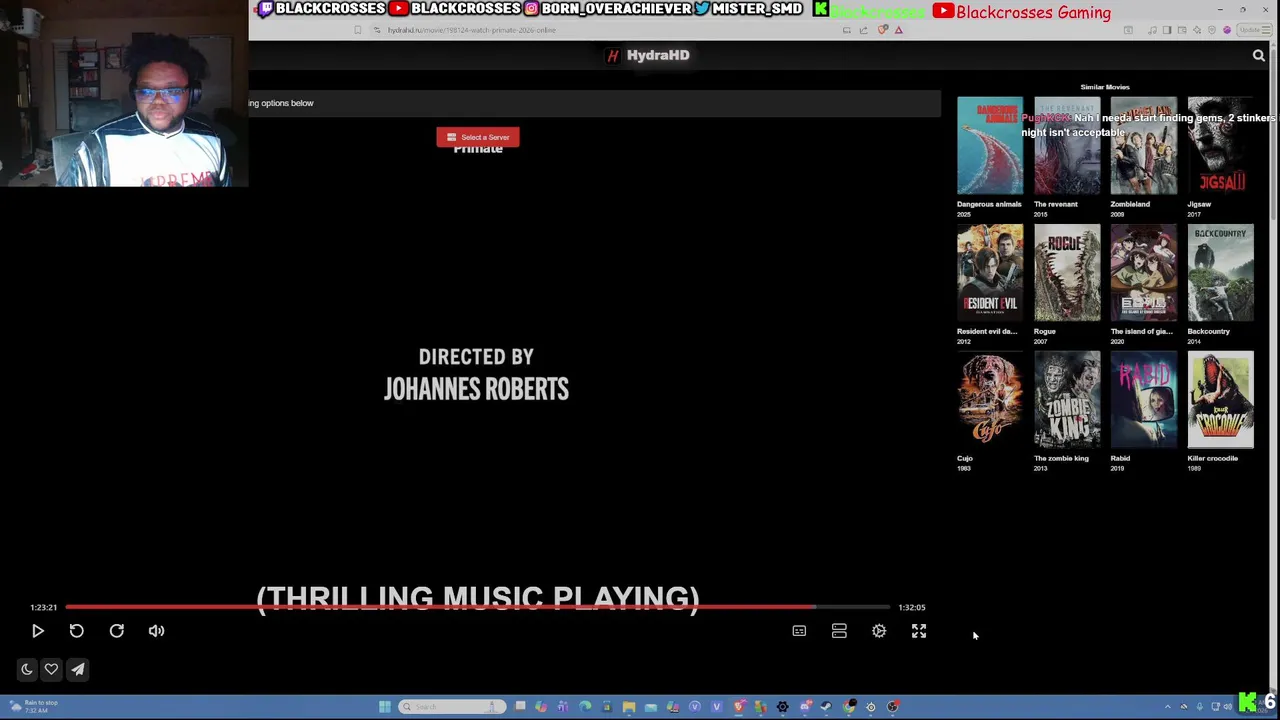Click the browser address bar URL
The height and width of the screenshot is (720, 1280).
[471, 30]
